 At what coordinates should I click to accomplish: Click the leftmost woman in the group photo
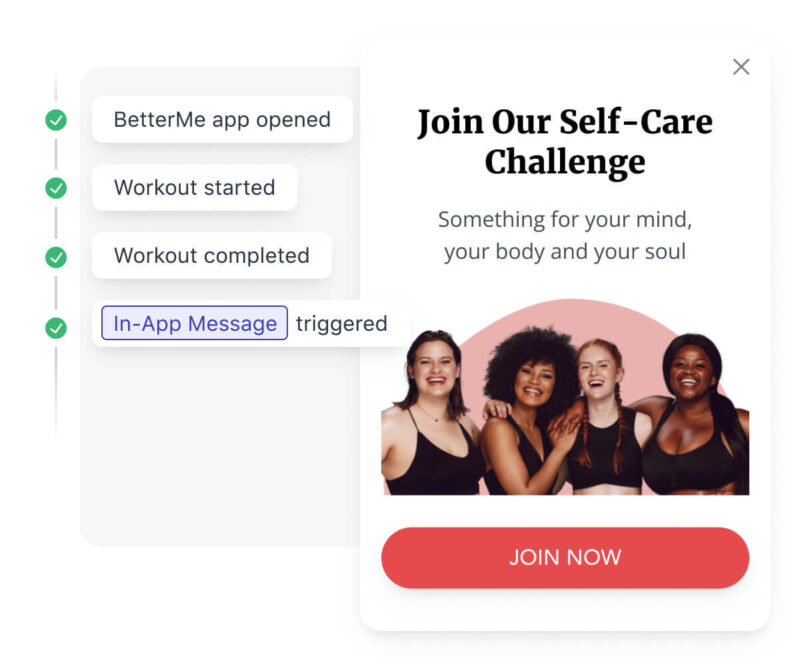pyautogui.click(x=431, y=413)
